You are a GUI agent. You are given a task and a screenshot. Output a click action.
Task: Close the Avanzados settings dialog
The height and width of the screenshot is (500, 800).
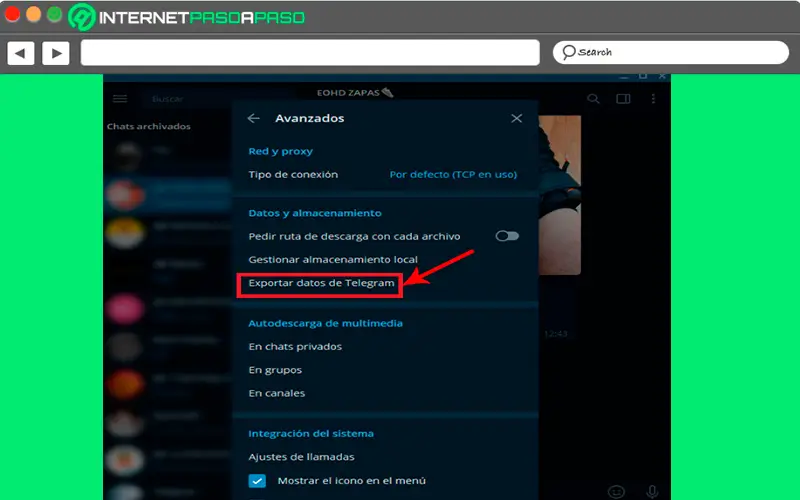pyautogui.click(x=516, y=118)
